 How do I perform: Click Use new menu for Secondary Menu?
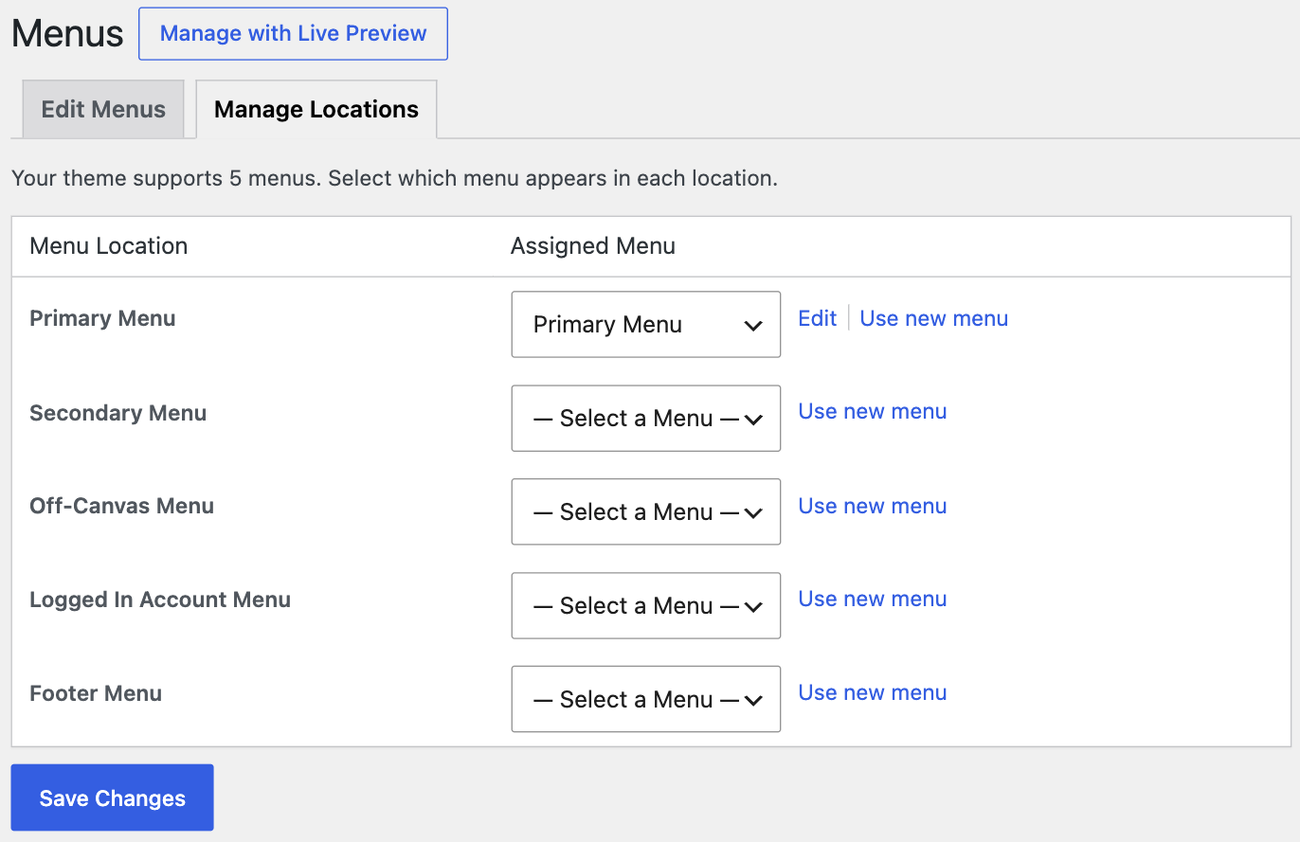872,411
